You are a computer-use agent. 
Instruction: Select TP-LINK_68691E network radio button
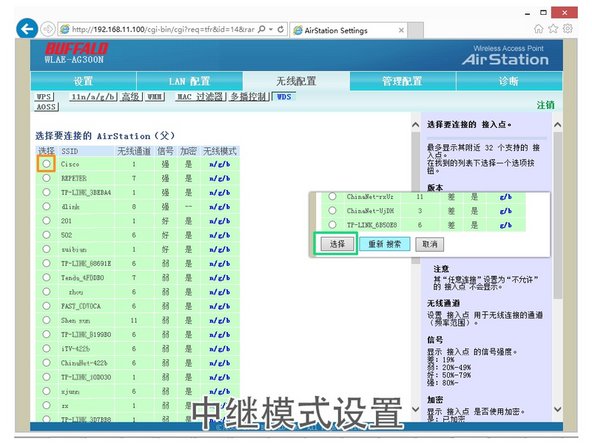(x=46, y=263)
